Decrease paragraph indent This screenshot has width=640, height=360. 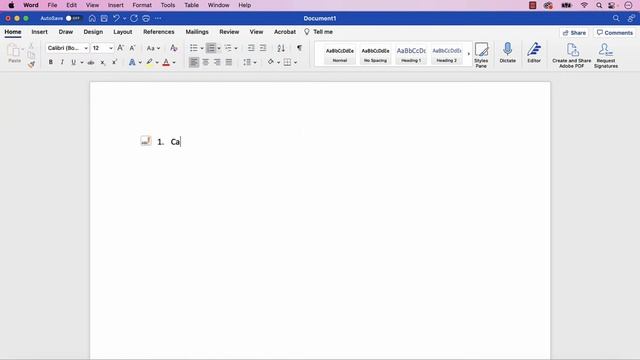coord(251,48)
